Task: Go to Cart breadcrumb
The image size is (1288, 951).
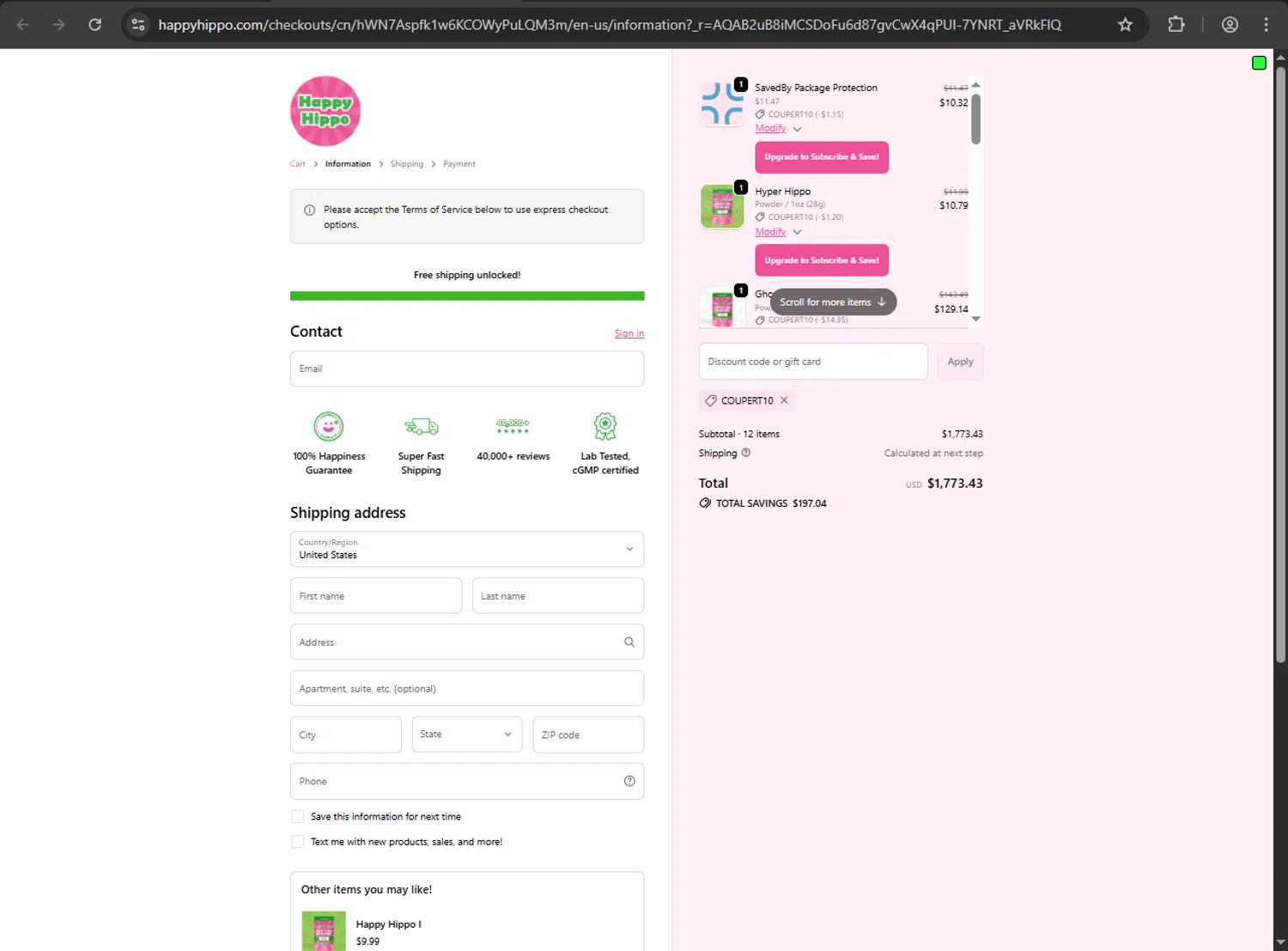Action: pyautogui.click(x=298, y=164)
